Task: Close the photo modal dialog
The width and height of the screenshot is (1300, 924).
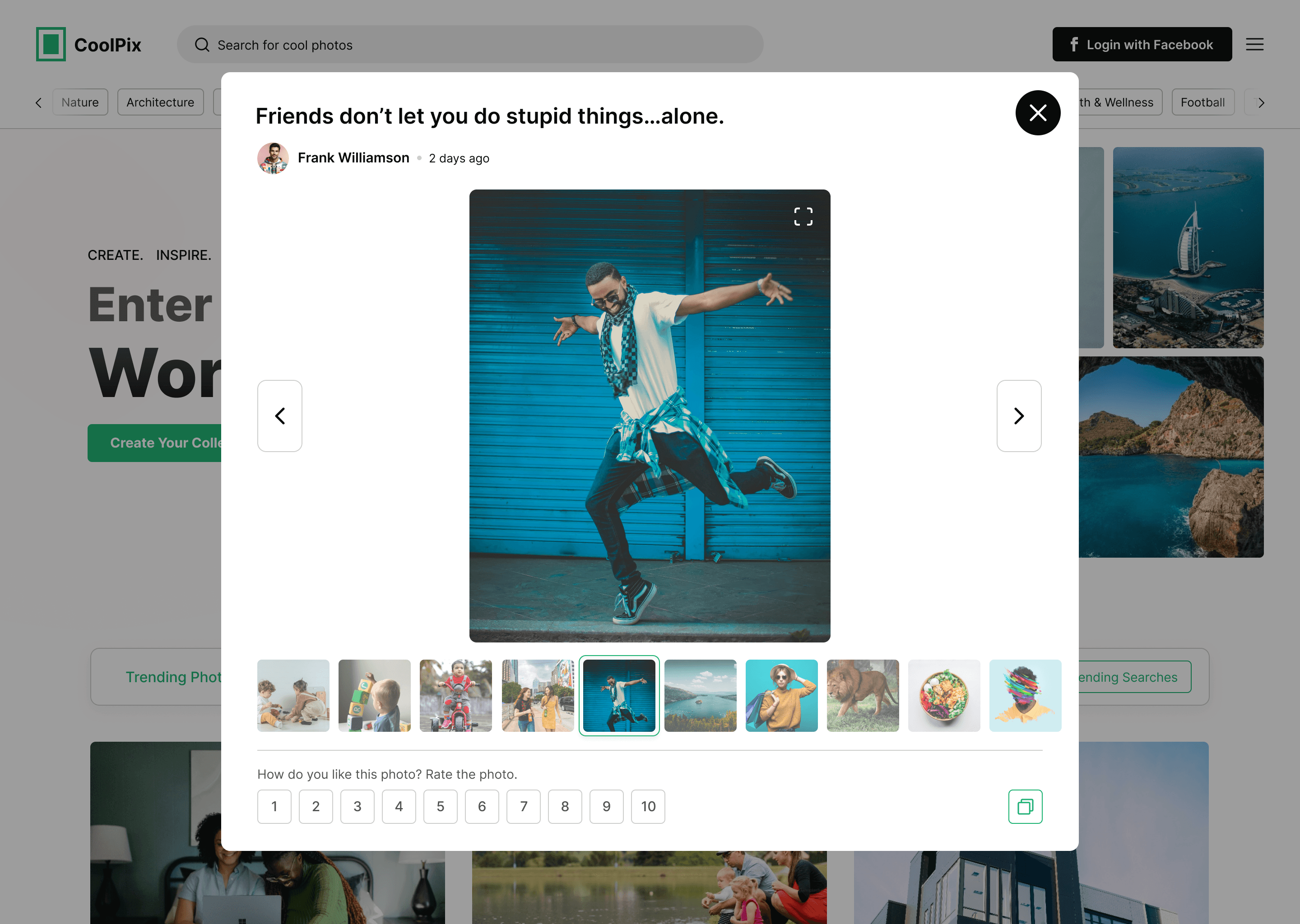Action: coord(1037,113)
